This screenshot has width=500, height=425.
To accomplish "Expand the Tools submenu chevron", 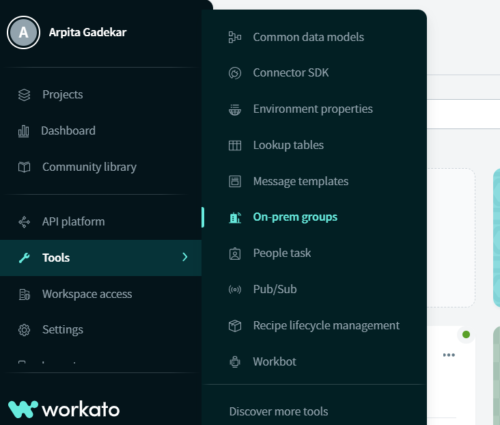I will (x=185, y=257).
